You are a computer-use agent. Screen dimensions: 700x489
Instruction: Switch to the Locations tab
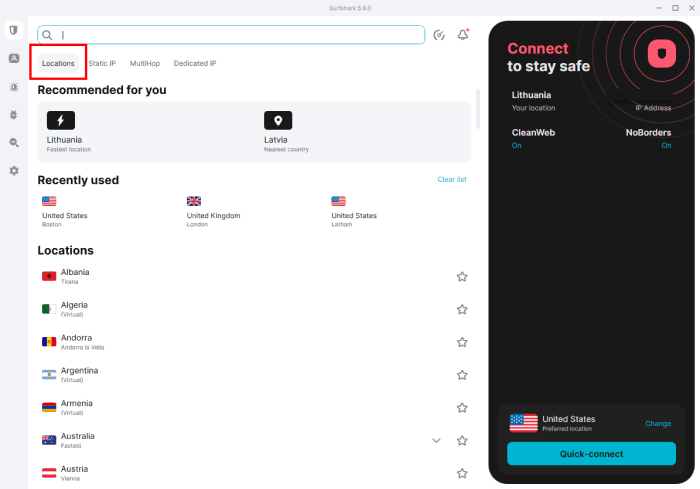click(x=58, y=63)
